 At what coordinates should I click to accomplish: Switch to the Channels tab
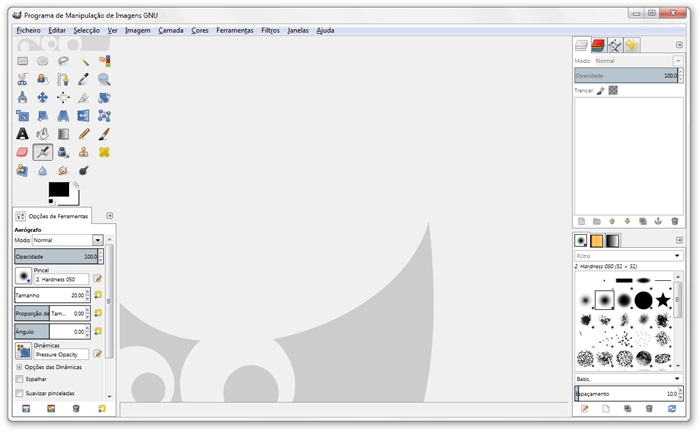pos(598,45)
